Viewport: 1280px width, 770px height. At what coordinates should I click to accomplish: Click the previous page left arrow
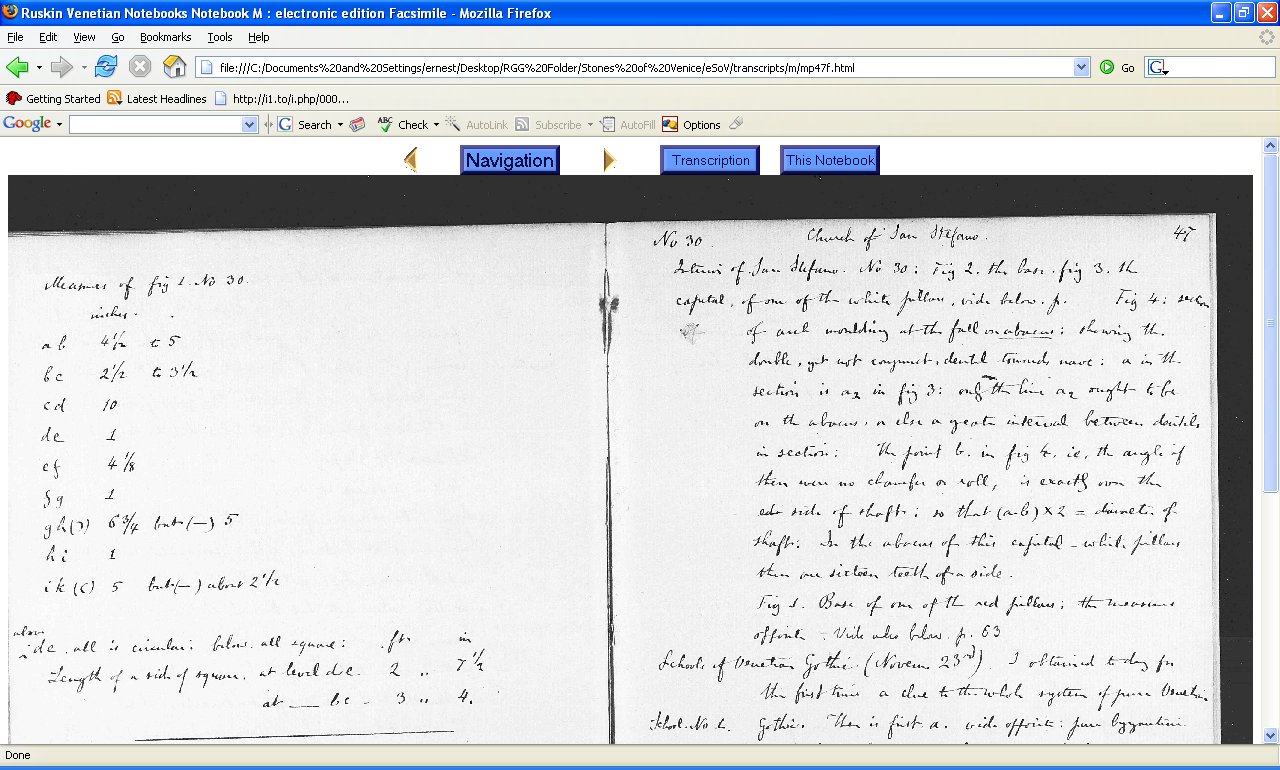(410, 160)
